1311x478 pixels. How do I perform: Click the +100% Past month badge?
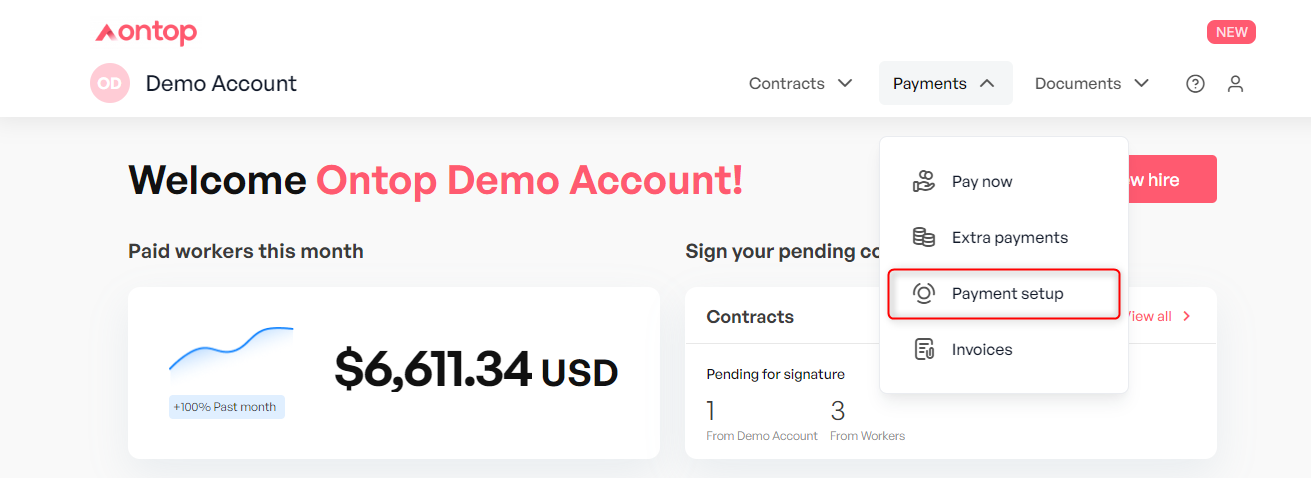227,407
